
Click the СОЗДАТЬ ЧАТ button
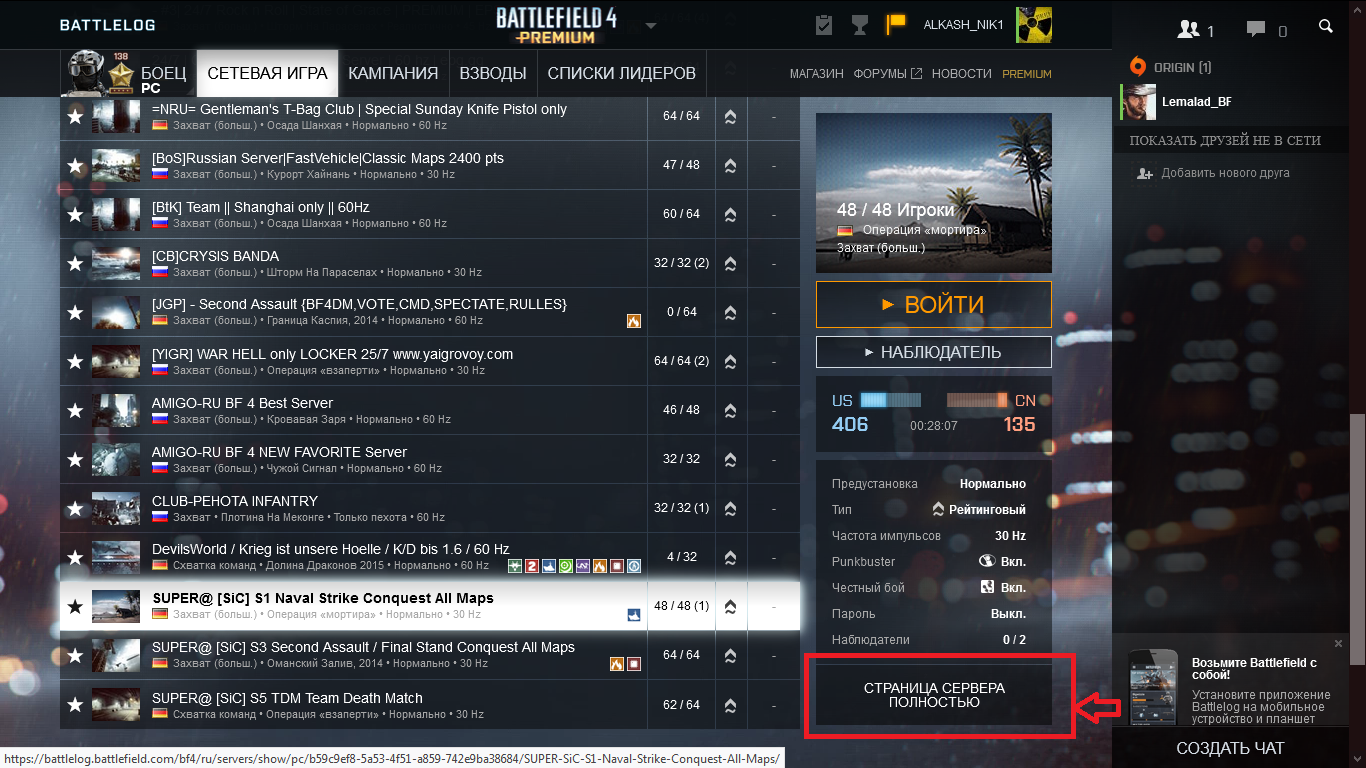point(1230,748)
